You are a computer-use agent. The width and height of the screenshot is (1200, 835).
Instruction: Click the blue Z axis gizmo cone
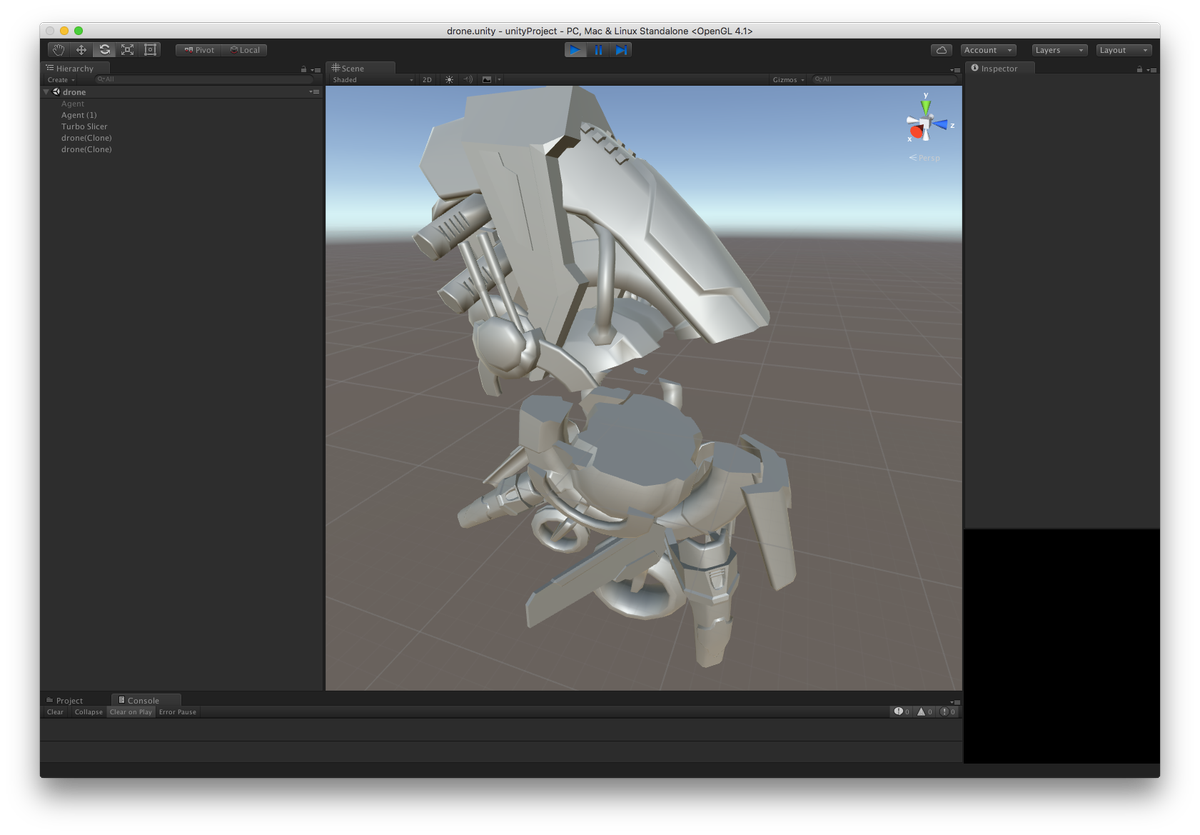point(941,125)
